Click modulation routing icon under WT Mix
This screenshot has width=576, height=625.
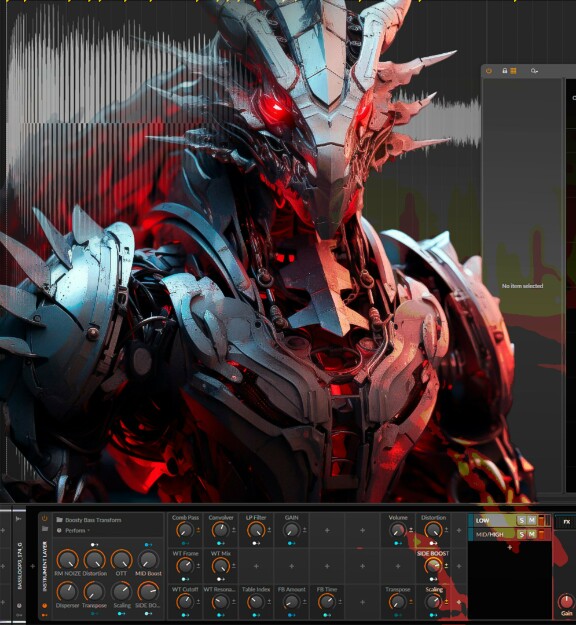point(220,579)
